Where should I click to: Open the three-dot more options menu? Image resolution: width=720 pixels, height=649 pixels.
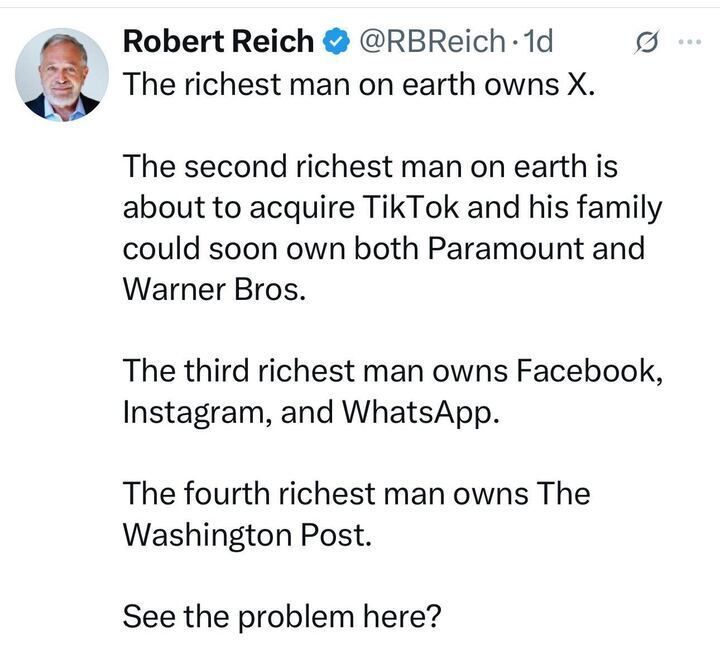coord(691,42)
